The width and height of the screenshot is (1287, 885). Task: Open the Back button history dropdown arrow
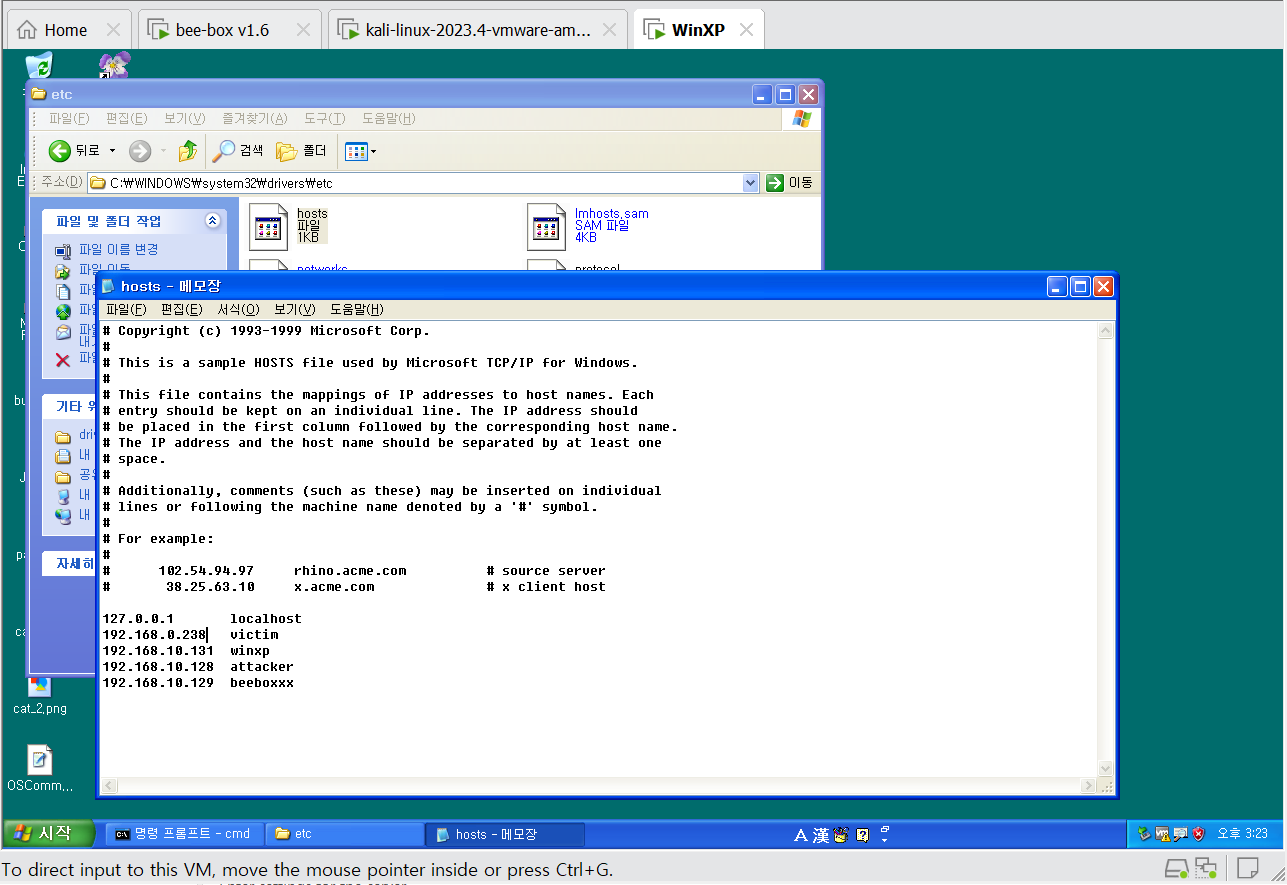(x=112, y=151)
